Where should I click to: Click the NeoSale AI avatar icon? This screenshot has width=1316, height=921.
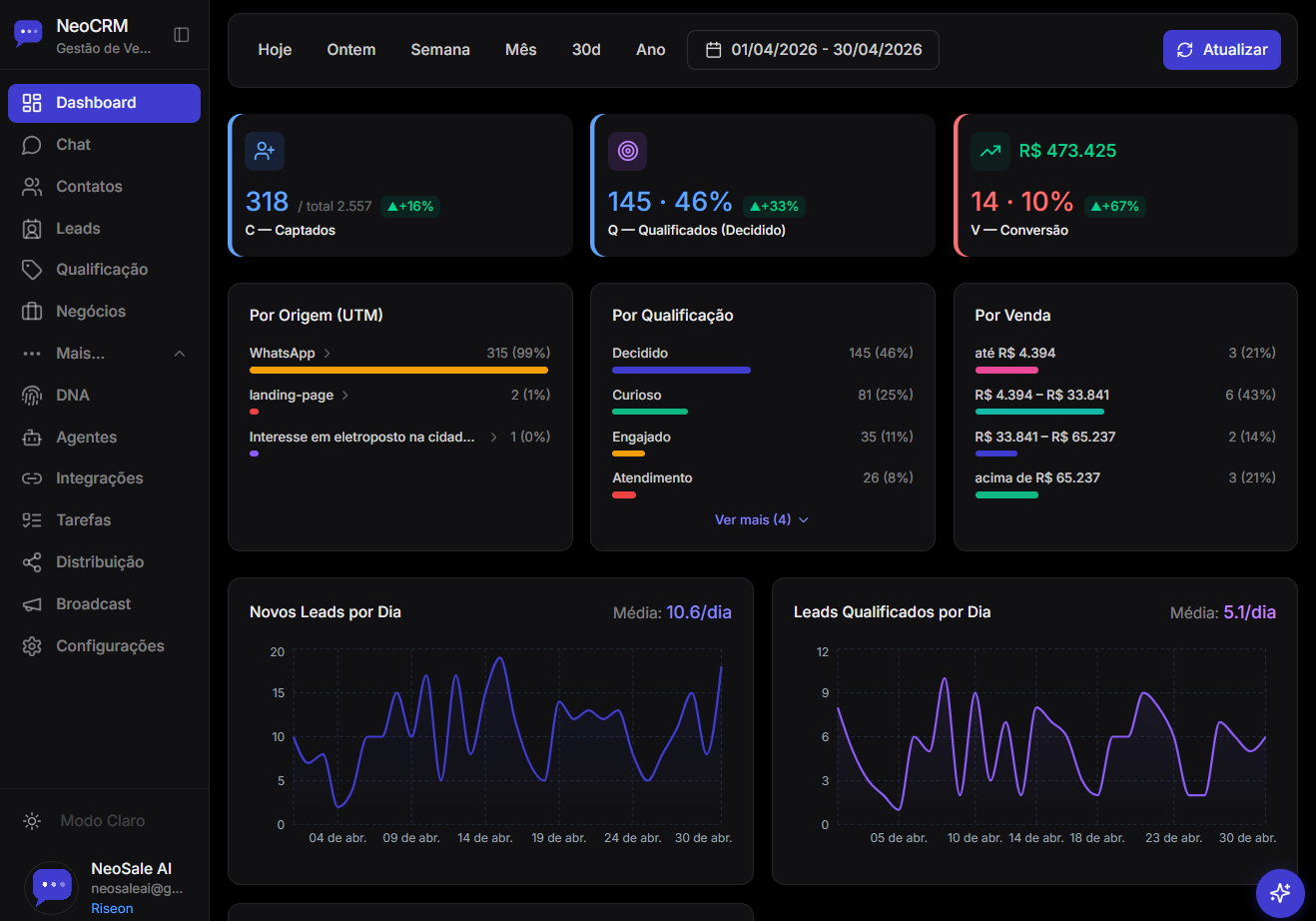[x=51, y=887]
